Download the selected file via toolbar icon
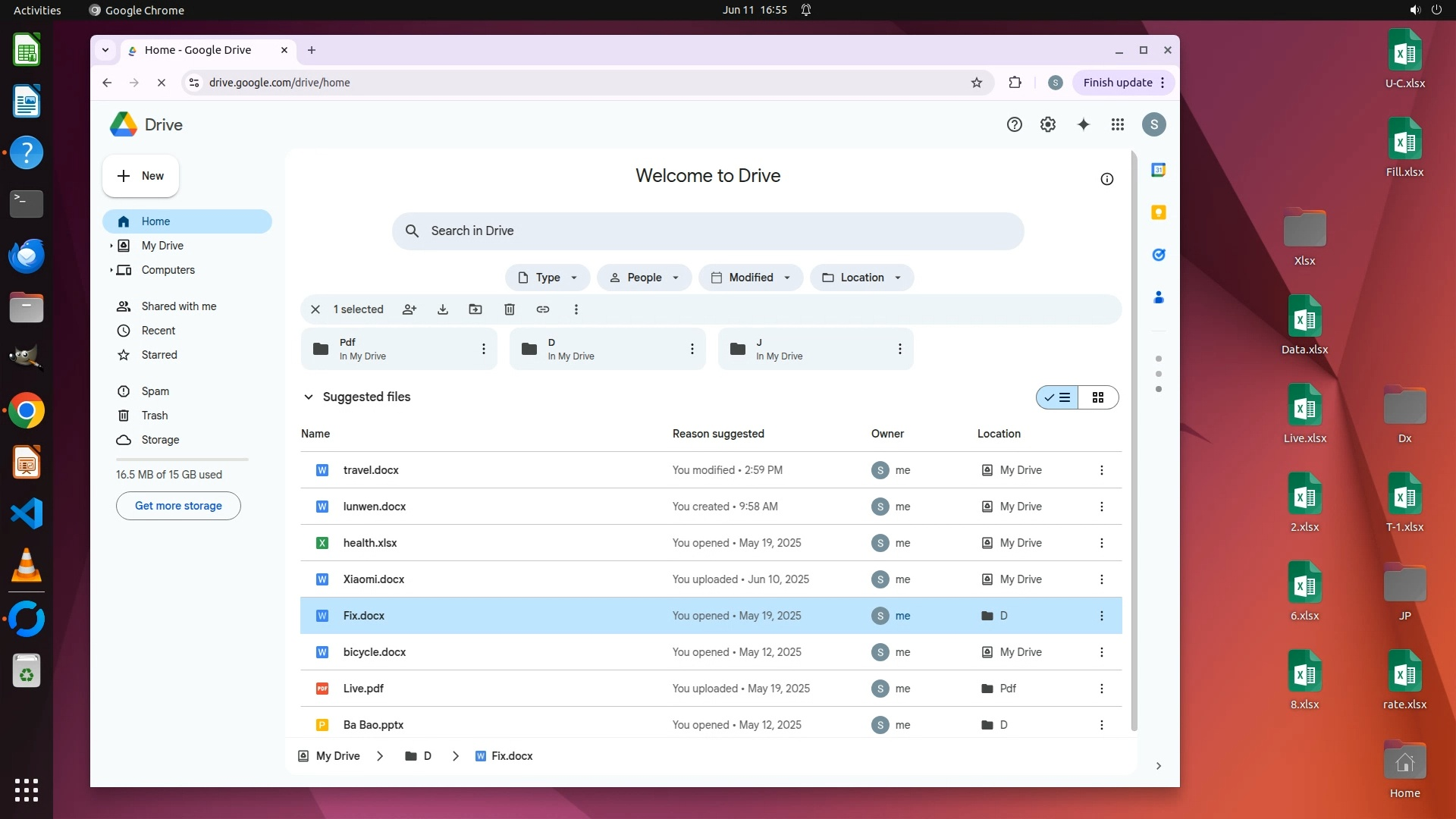This screenshot has width=1456, height=819. point(443,309)
